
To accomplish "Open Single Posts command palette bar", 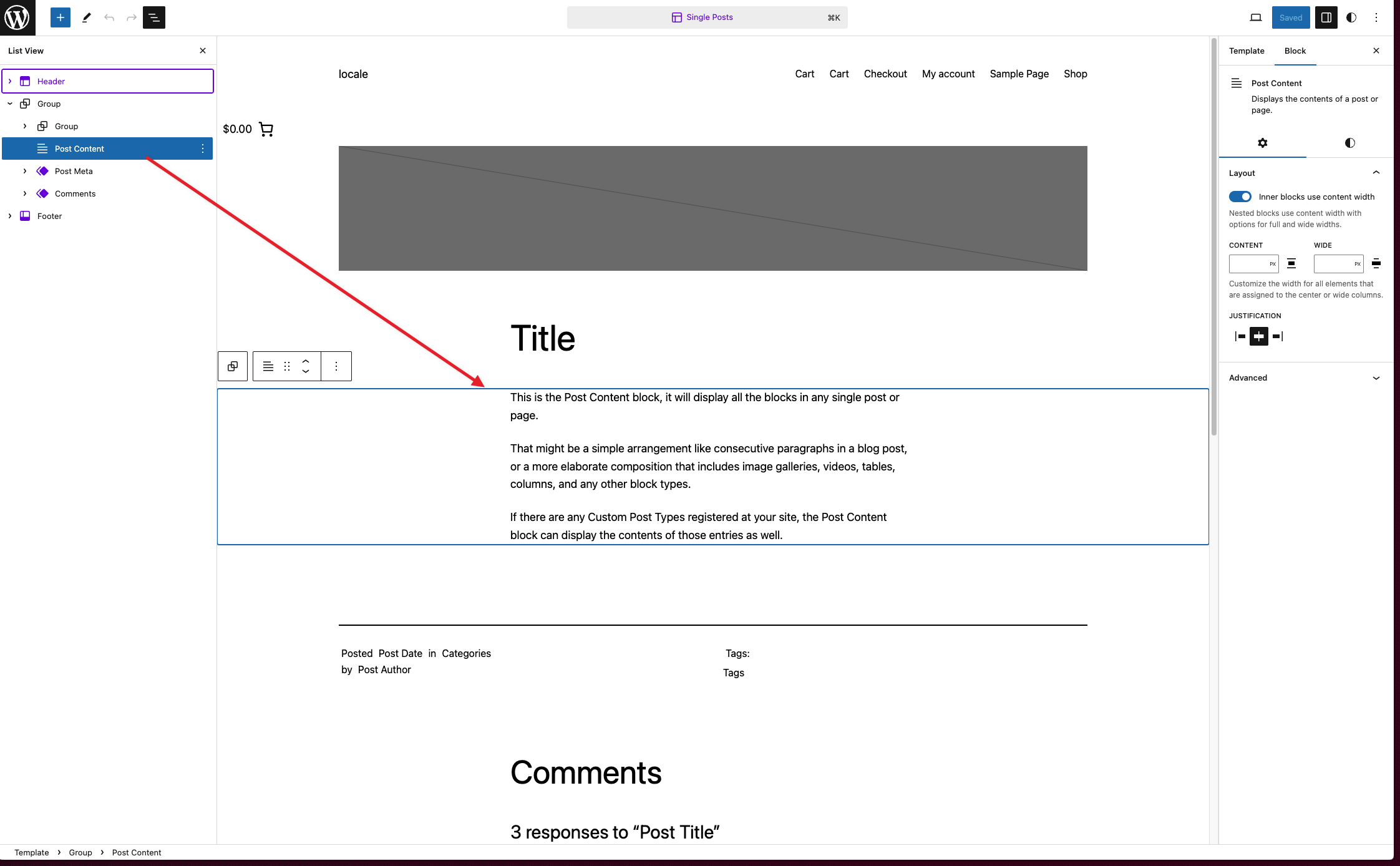I will (x=707, y=17).
